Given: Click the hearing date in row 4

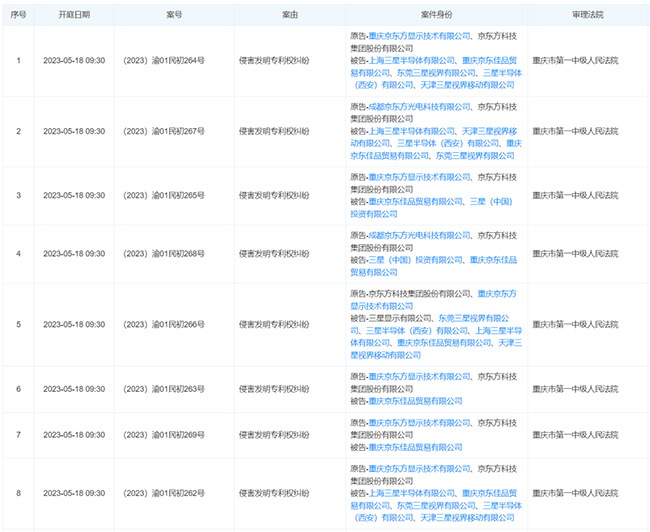Looking at the screenshot, I should [74, 254].
